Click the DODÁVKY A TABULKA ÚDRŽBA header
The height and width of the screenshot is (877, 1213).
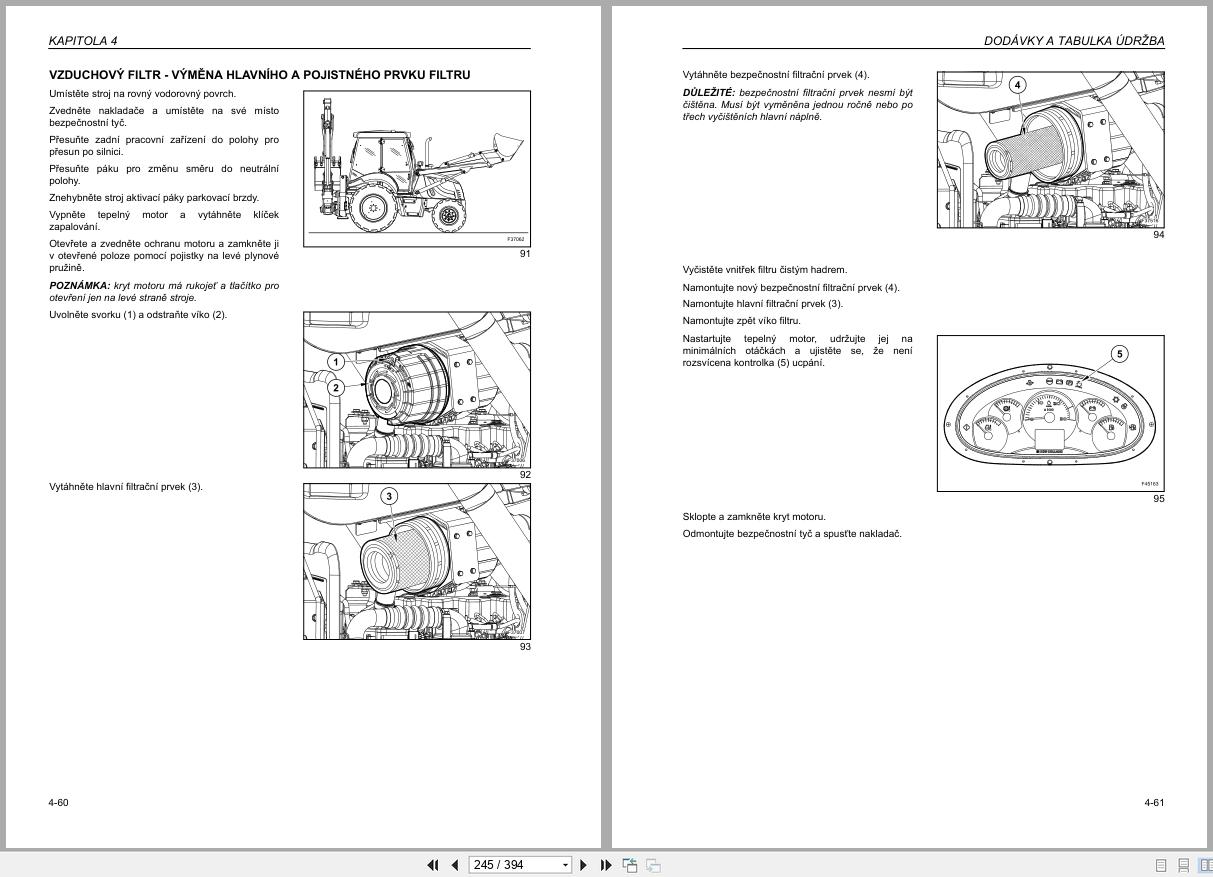tap(1074, 41)
